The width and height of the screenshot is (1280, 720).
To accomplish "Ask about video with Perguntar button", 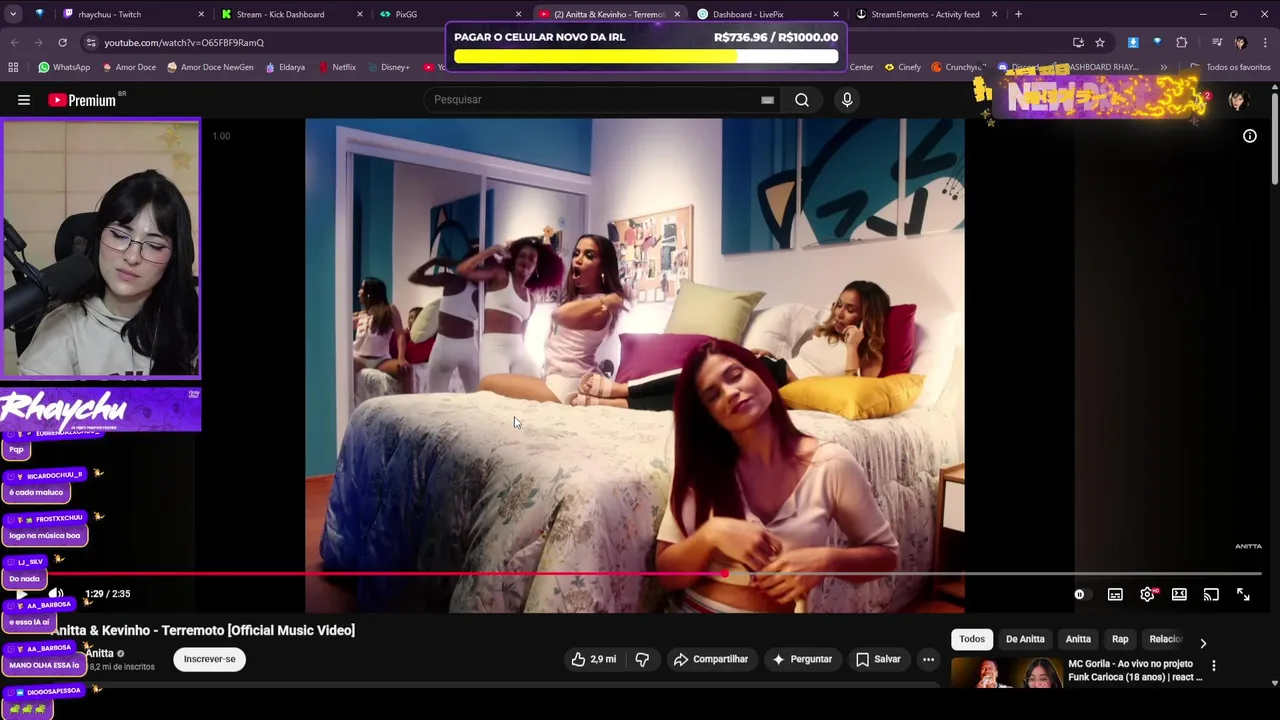I will (802, 659).
